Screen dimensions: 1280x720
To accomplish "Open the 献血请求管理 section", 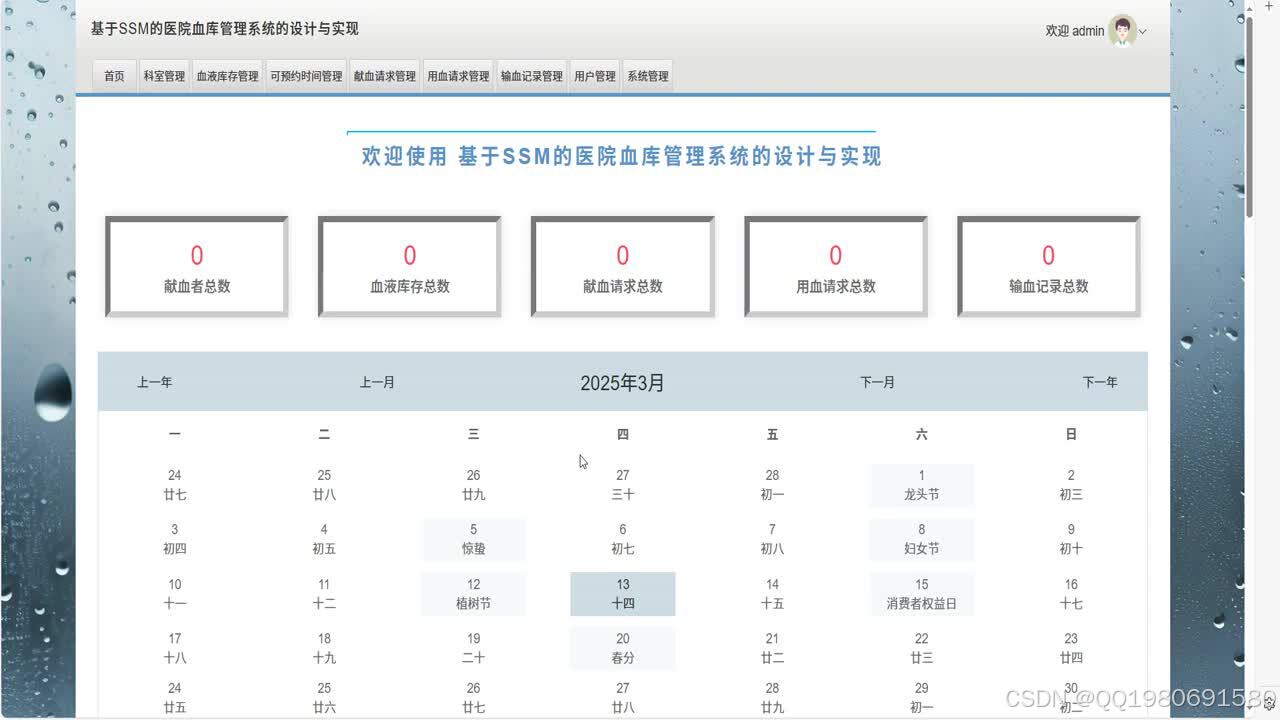I will 383,75.
